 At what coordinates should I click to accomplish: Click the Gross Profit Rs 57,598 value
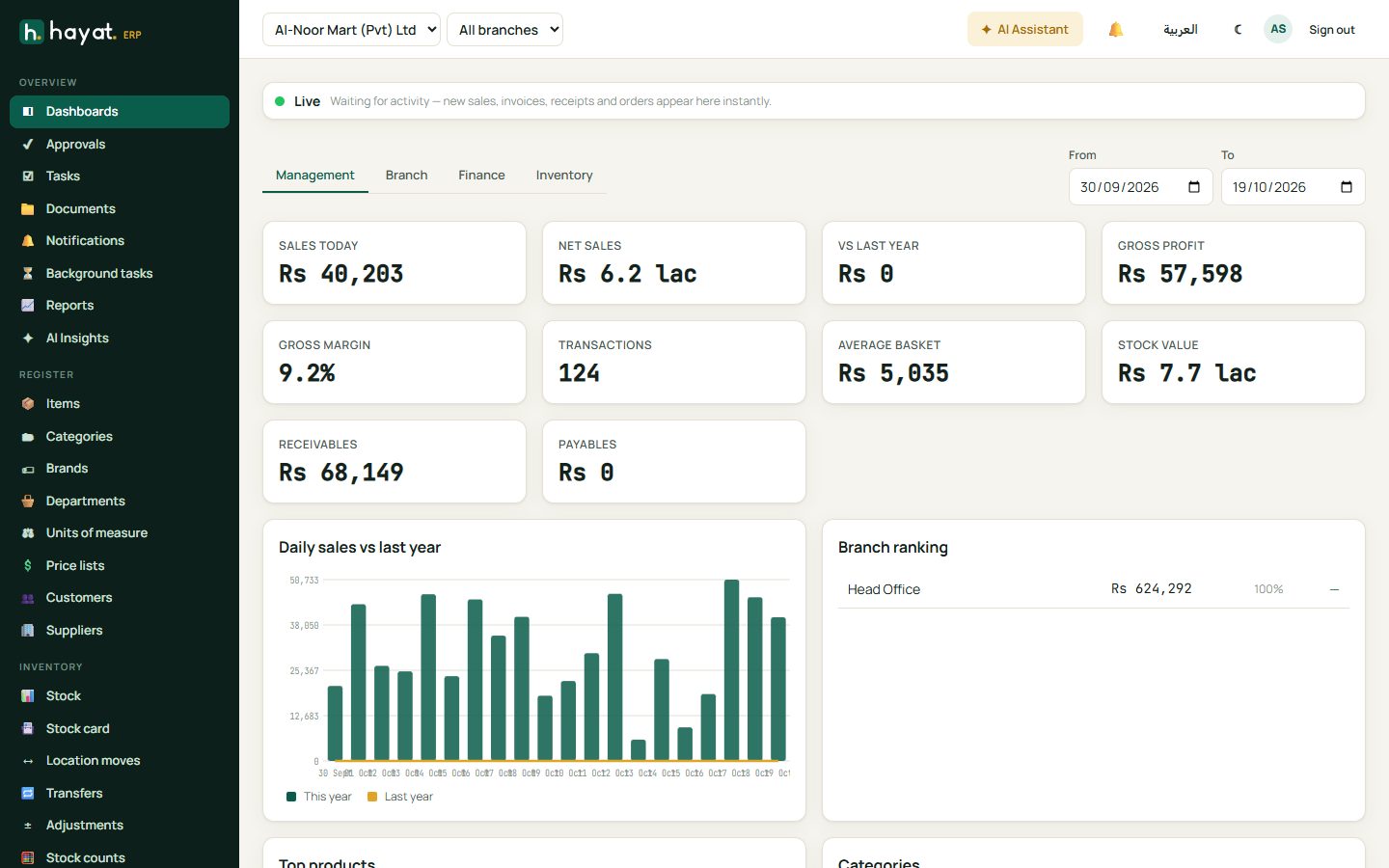point(1181,275)
